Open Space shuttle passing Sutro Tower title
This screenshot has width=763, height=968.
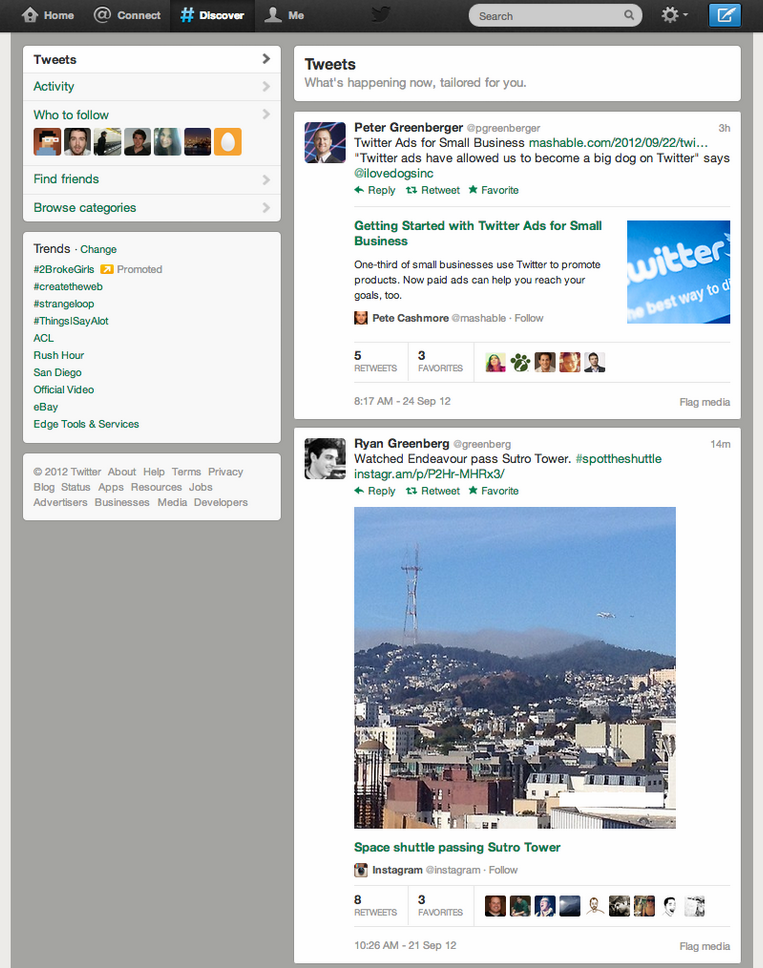point(457,847)
